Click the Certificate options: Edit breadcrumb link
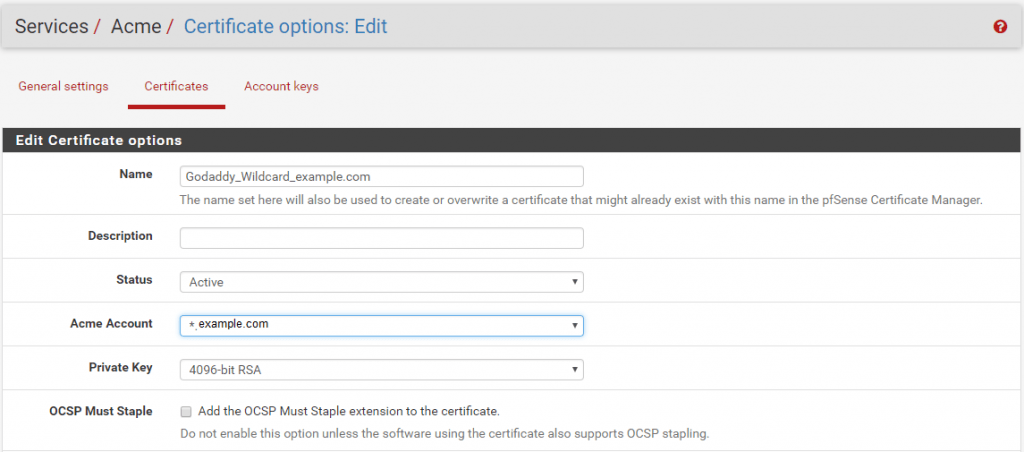 click(285, 27)
